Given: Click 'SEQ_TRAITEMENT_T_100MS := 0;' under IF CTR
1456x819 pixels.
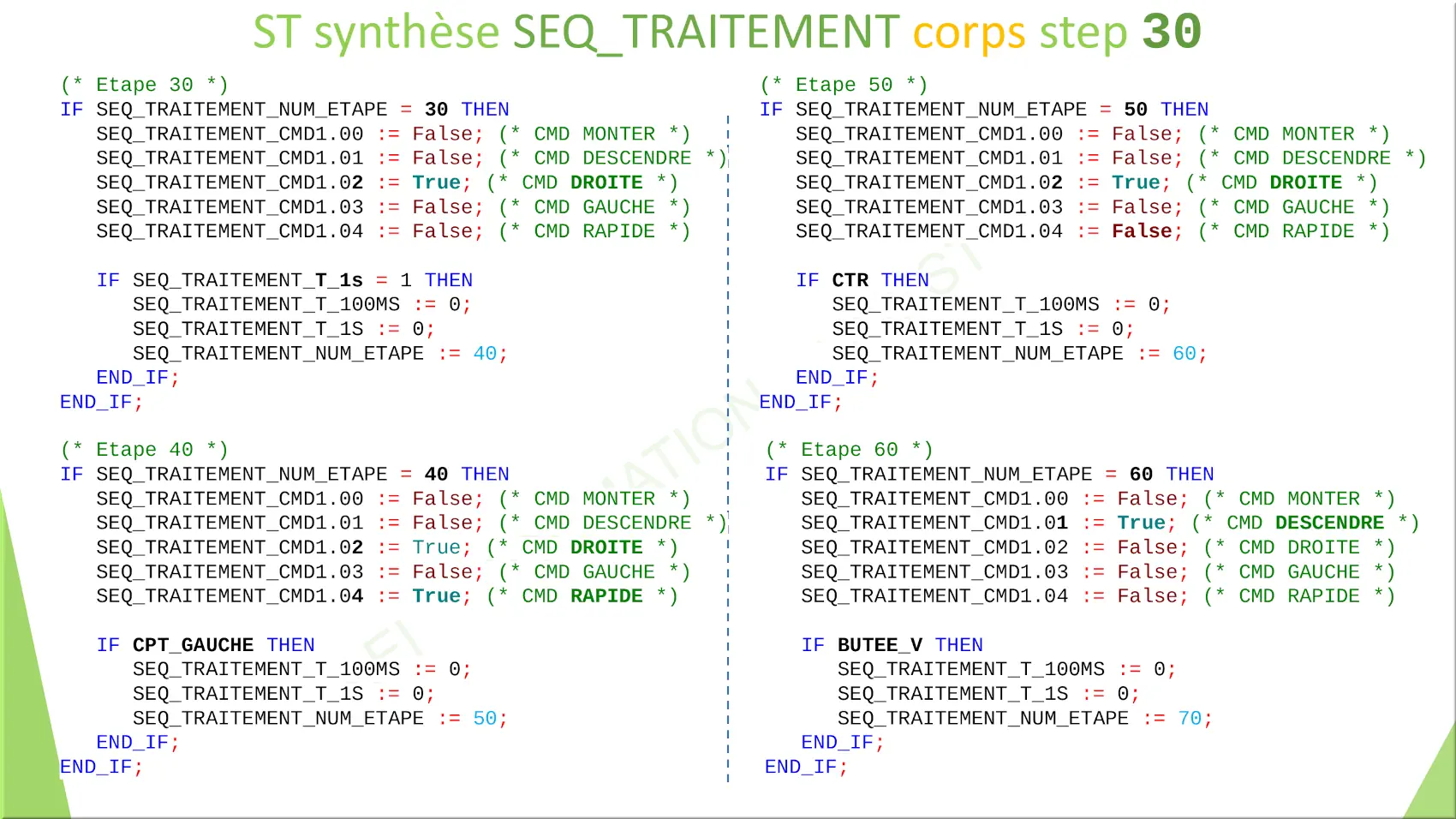Looking at the screenshot, I should coord(1001,305).
